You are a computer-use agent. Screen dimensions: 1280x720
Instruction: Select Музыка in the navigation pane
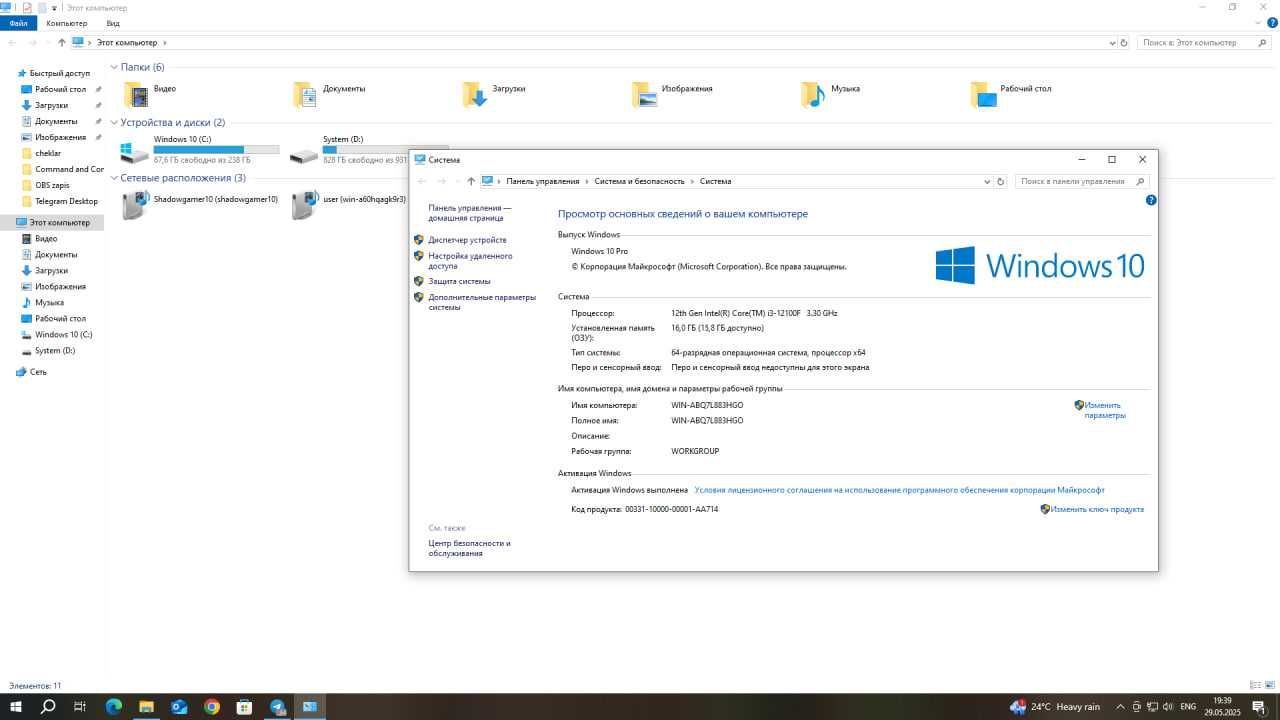49,302
